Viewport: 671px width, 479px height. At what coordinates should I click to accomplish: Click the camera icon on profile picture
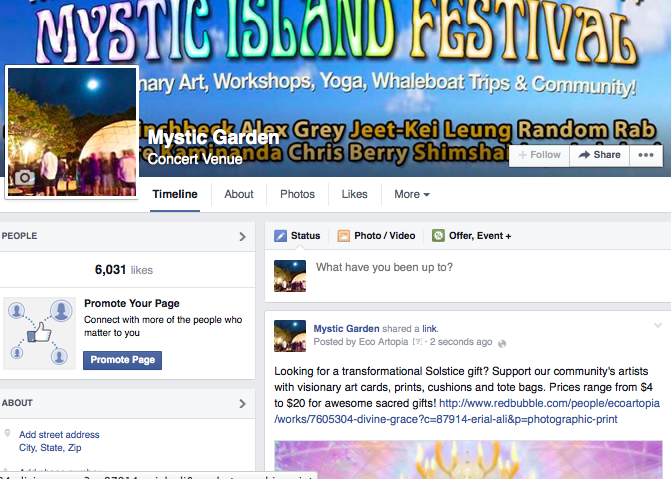pyautogui.click(x=25, y=177)
